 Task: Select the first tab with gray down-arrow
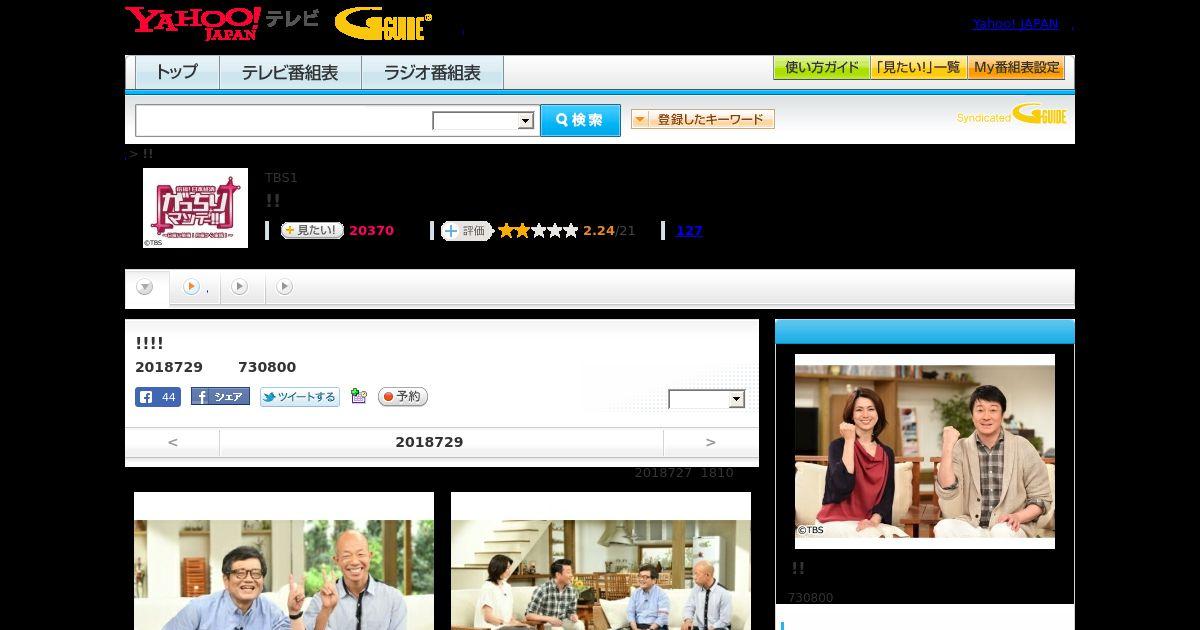(x=146, y=287)
